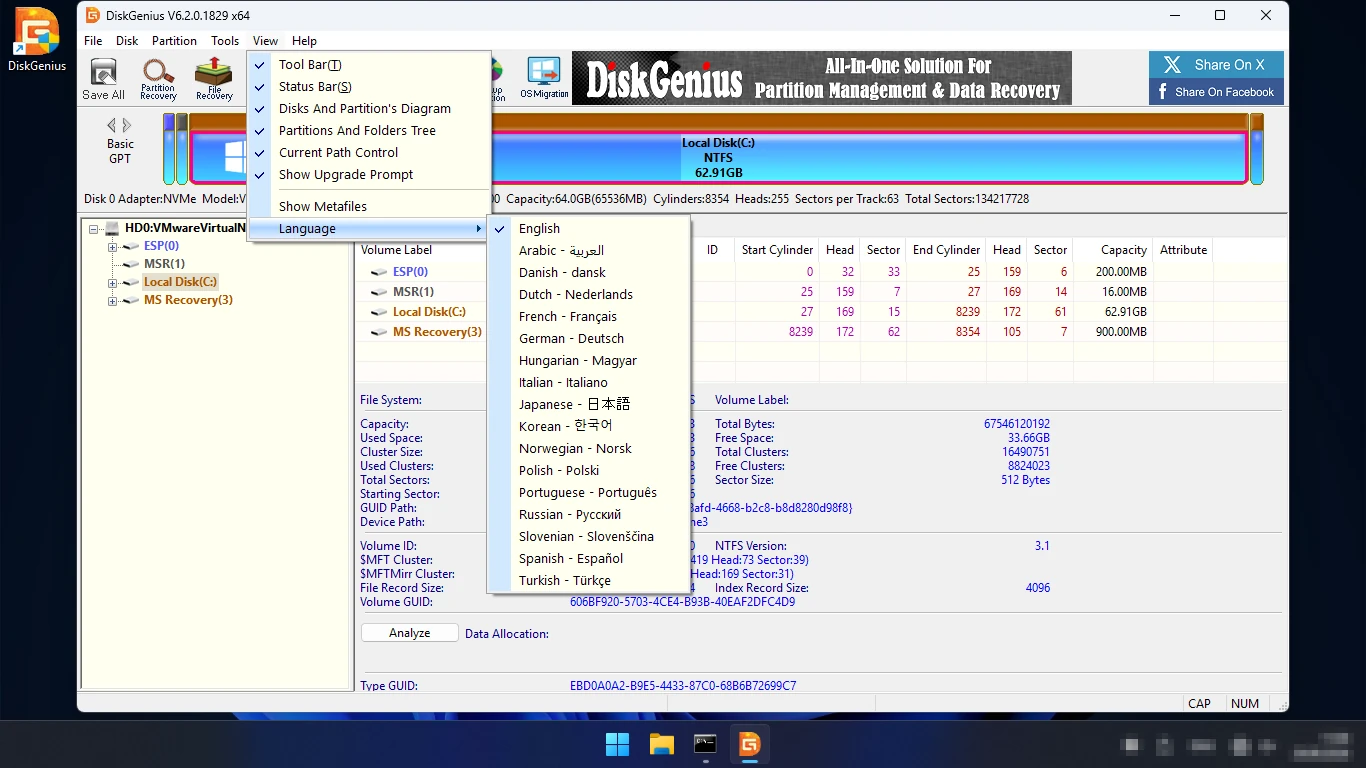1366x768 pixels.
Task: Open the Partition Recovery tool
Action: tap(158, 79)
